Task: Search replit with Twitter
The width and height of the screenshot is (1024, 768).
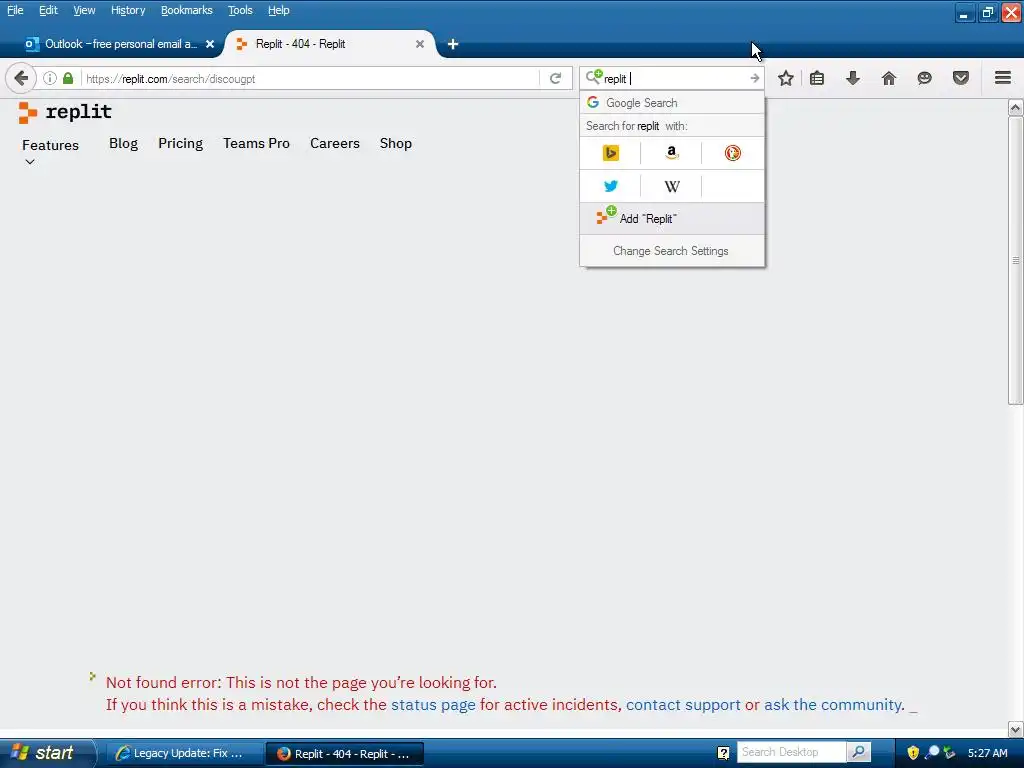Action: [611, 186]
